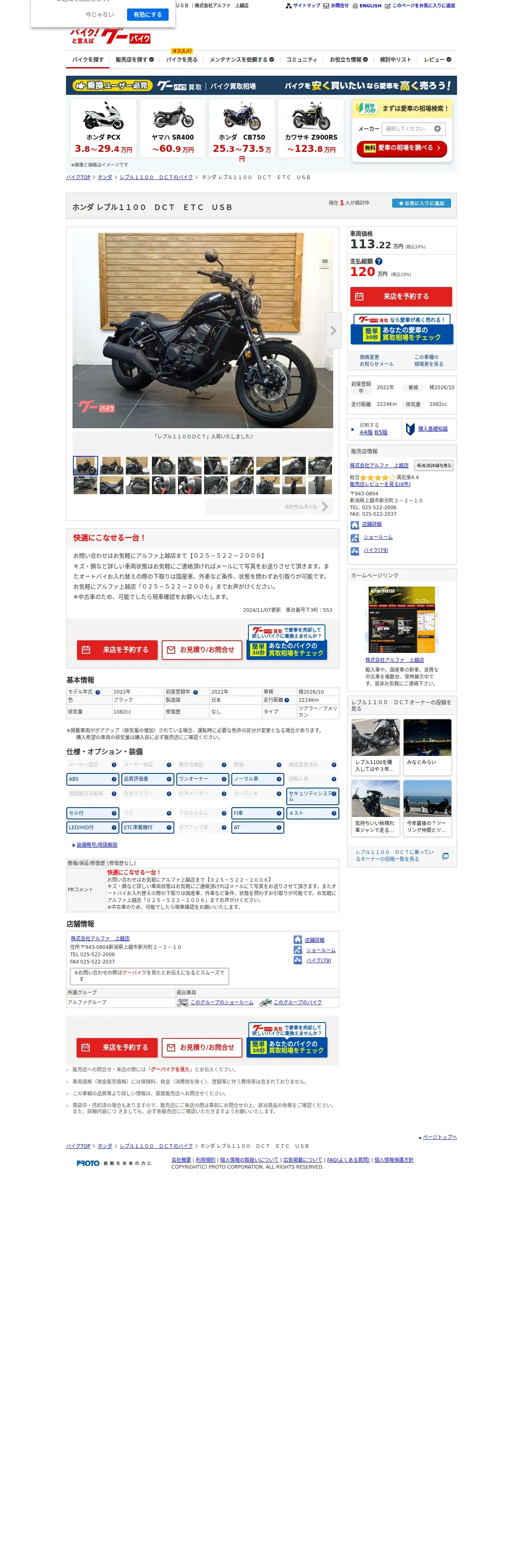Open the バイクを売る nav item
This screenshot has height=1568, width=523.
(x=181, y=60)
